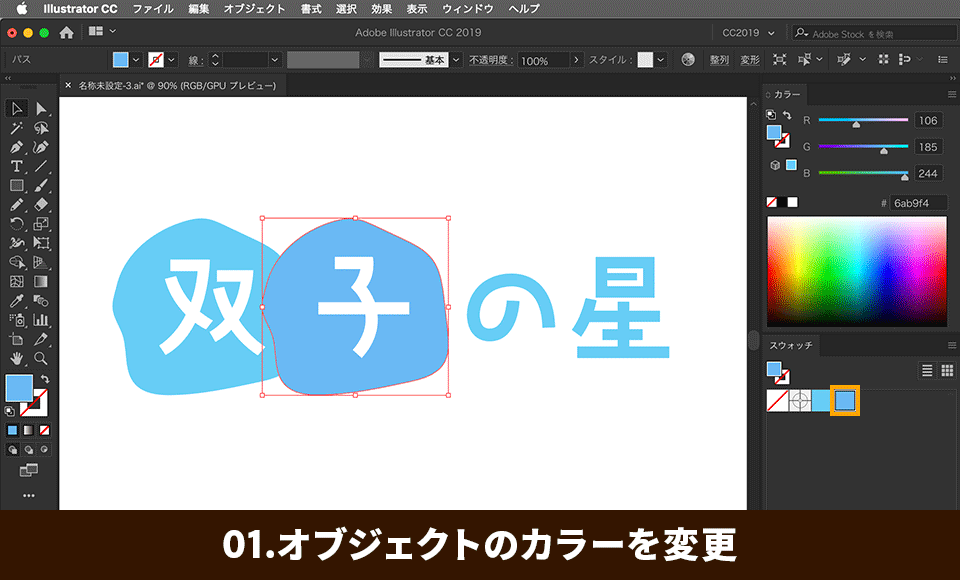
Task: Select the Zoom tool
Action: pos(41,358)
